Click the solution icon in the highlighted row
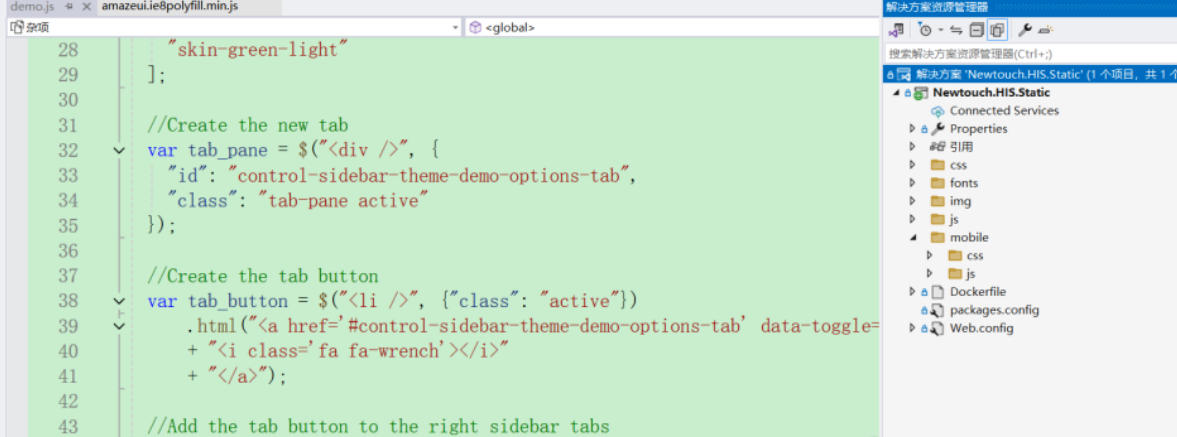 tap(905, 74)
